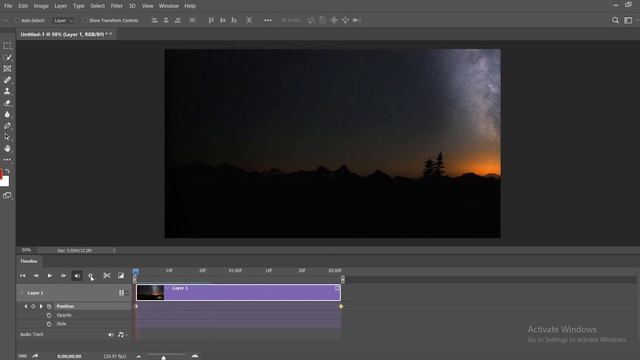Select the Hand tool
640x360 pixels.
pos(7,149)
